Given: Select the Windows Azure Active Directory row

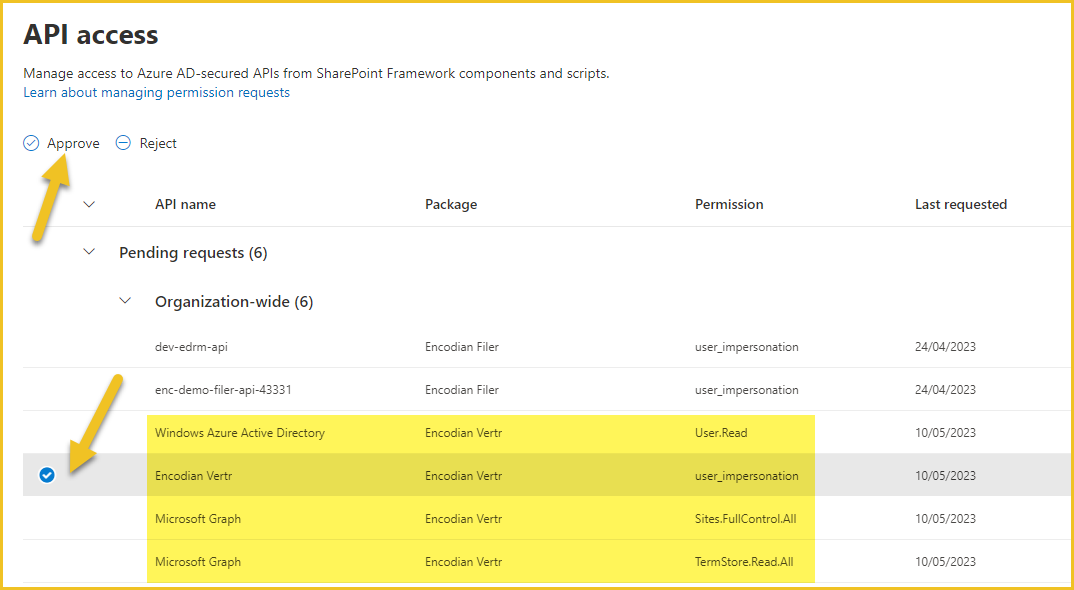Looking at the screenshot, I should click(548, 433).
